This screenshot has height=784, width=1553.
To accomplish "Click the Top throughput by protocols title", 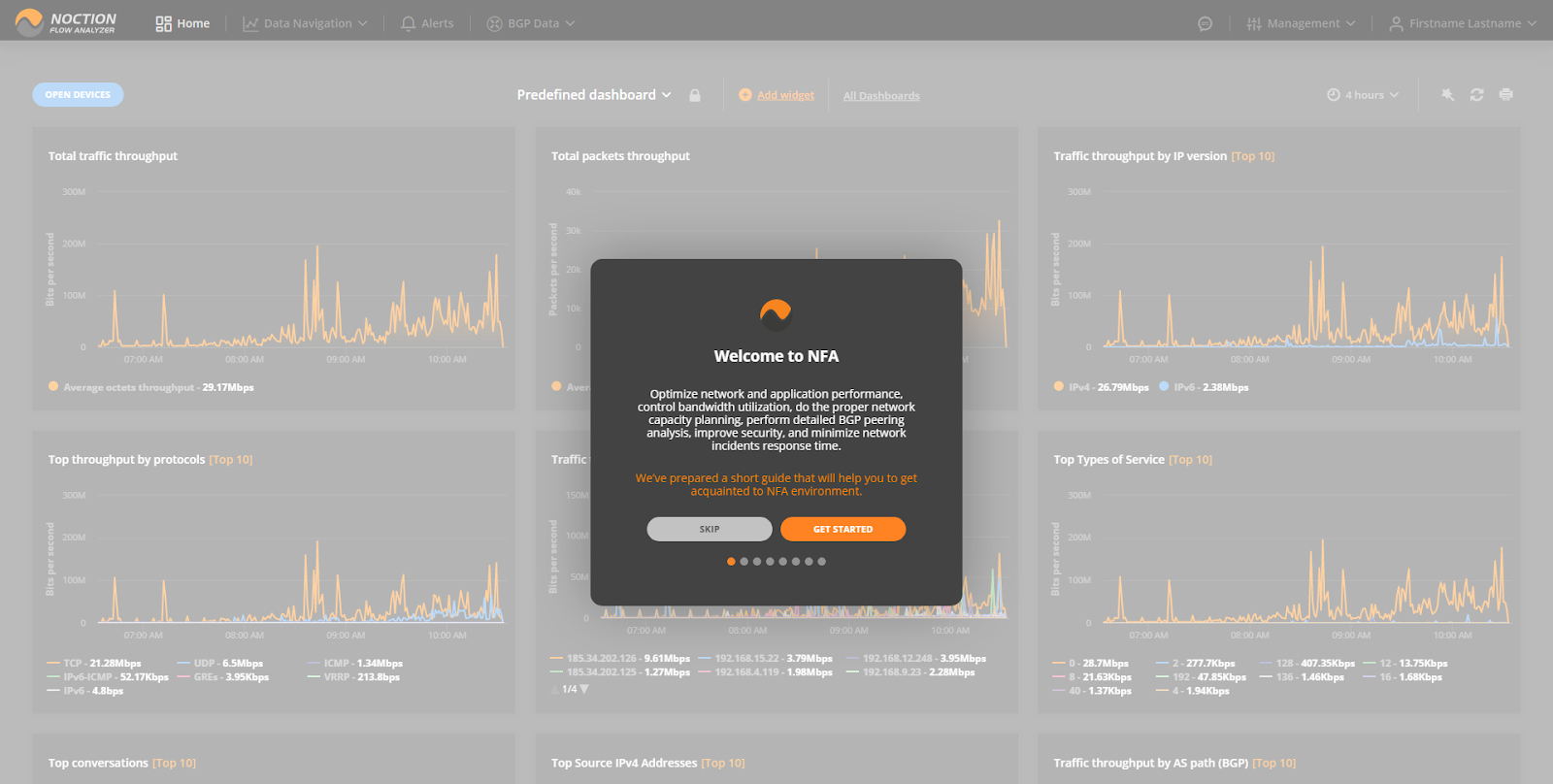I will tap(126, 460).
